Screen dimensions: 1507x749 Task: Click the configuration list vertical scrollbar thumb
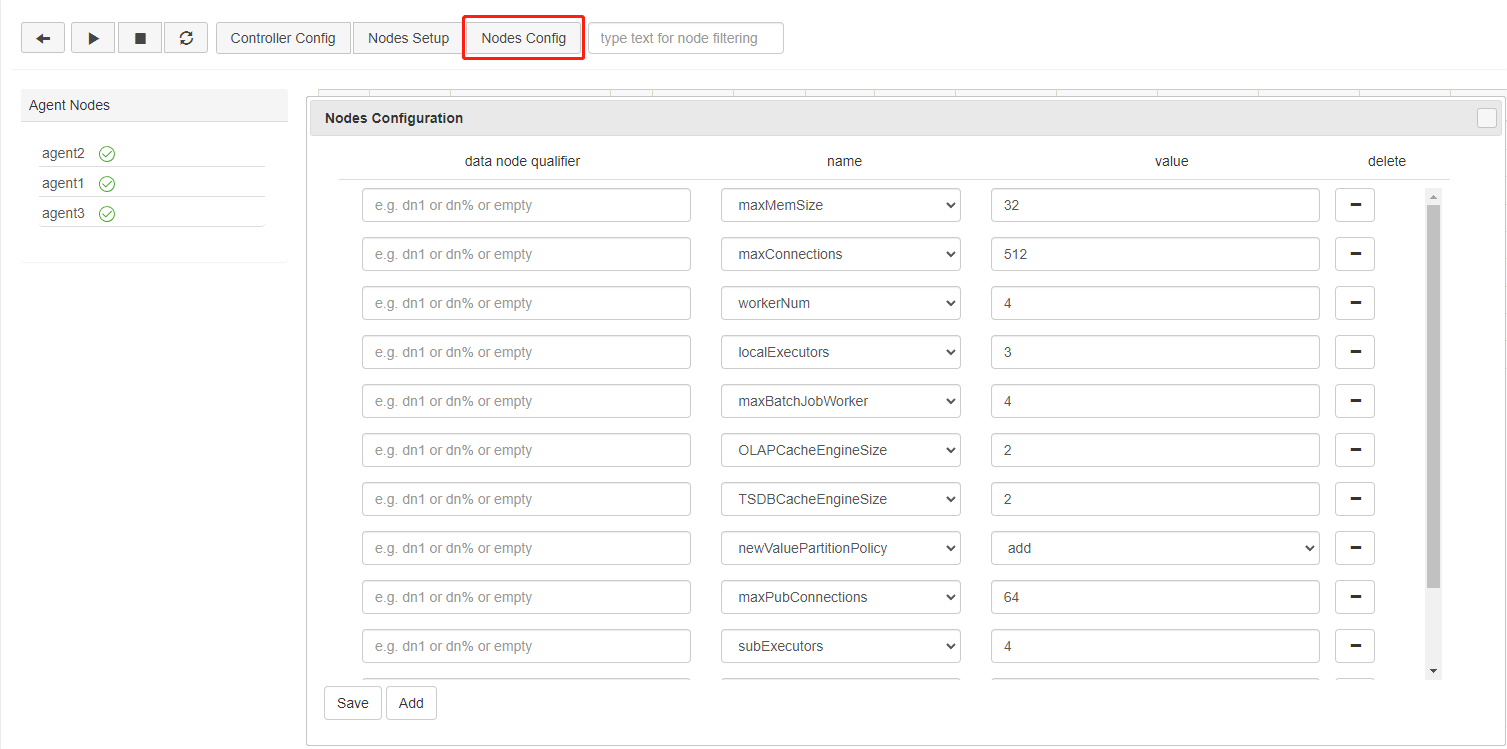1433,395
